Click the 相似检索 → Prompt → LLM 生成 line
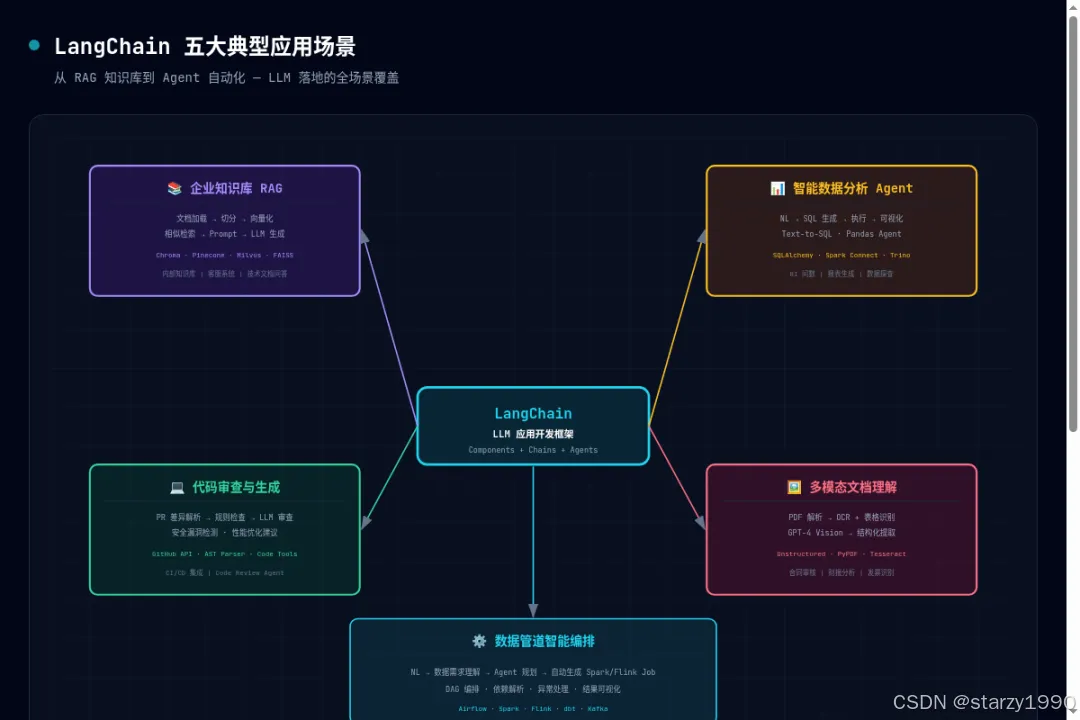Viewport: 1080px width, 720px height. pyautogui.click(x=225, y=234)
